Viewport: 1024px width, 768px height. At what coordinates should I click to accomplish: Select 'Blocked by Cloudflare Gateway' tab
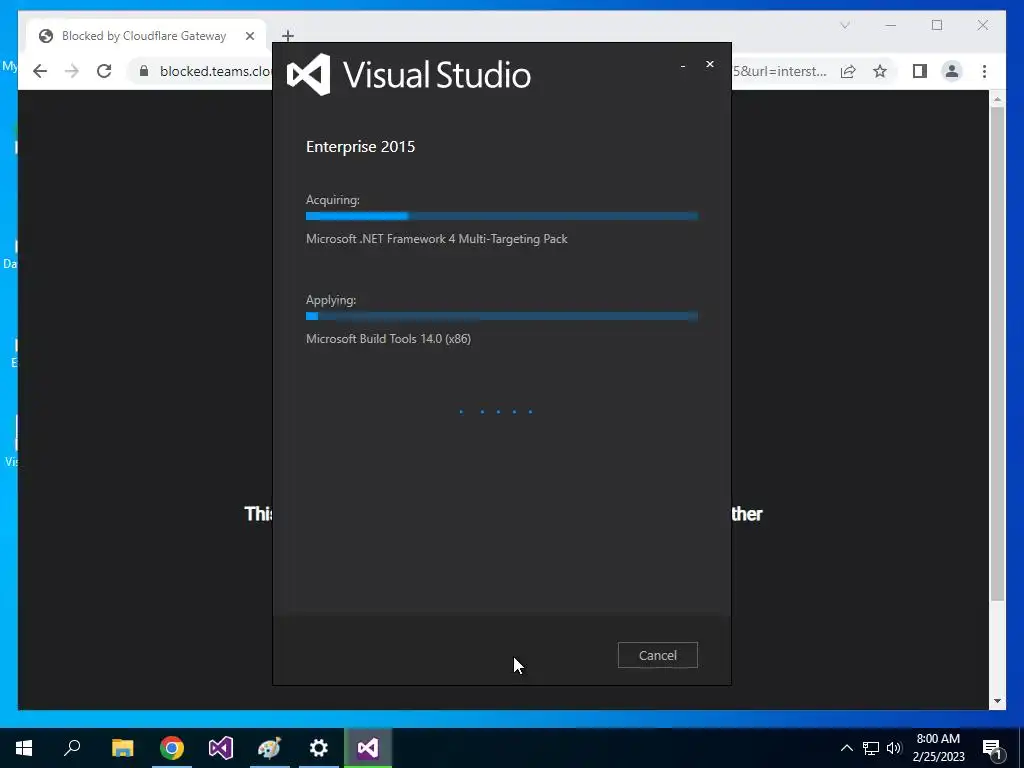pos(144,36)
